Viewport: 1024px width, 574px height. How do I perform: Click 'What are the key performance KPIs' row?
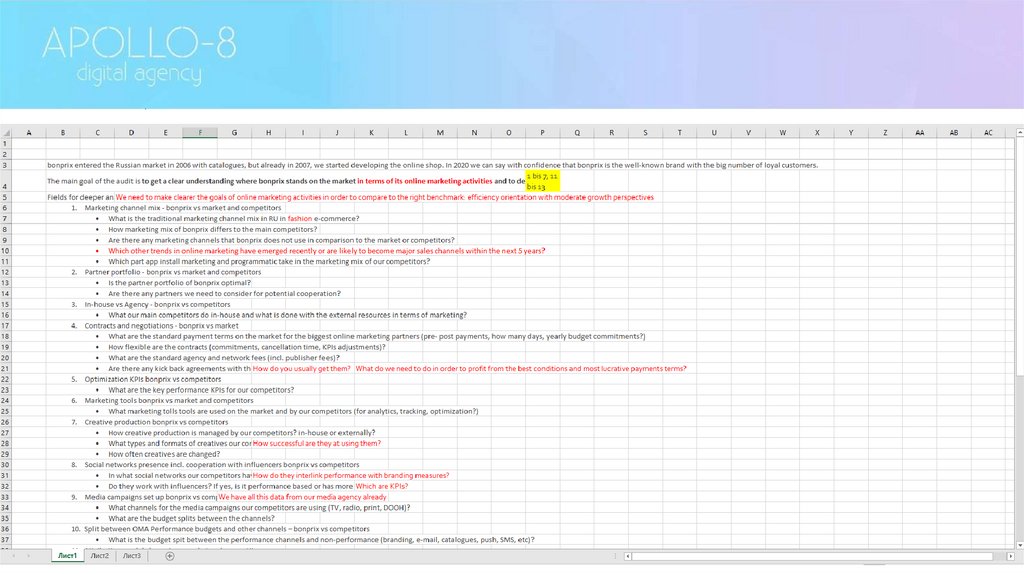pos(201,390)
